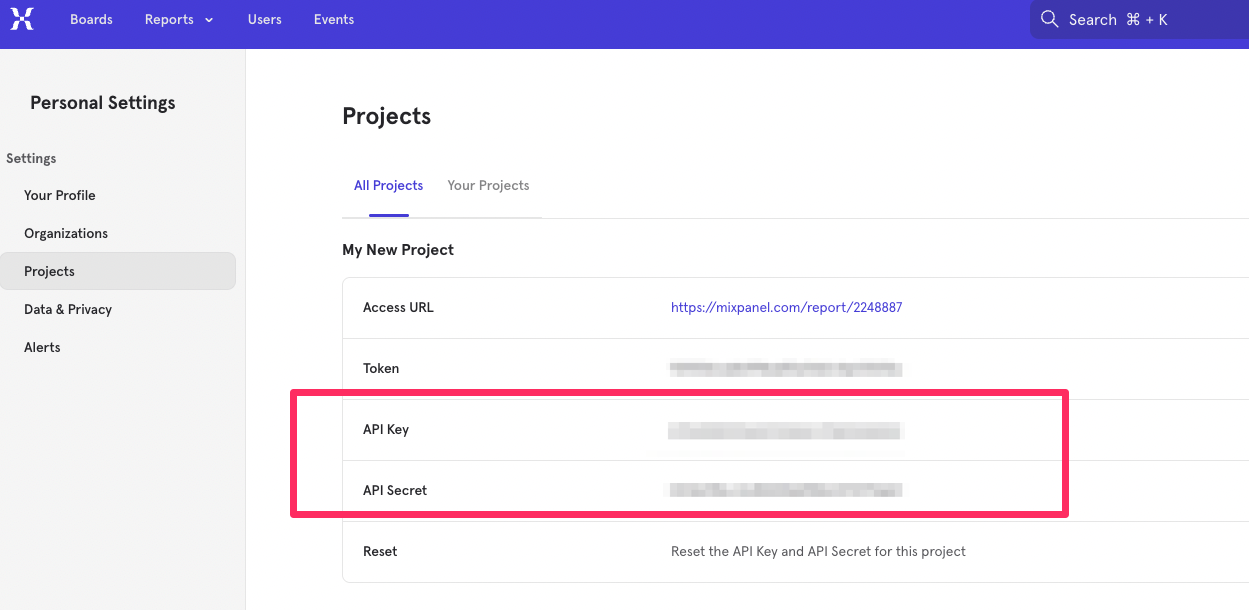Image resolution: width=1249 pixels, height=610 pixels.
Task: Click the search magnifier icon
Action: click(x=1049, y=19)
